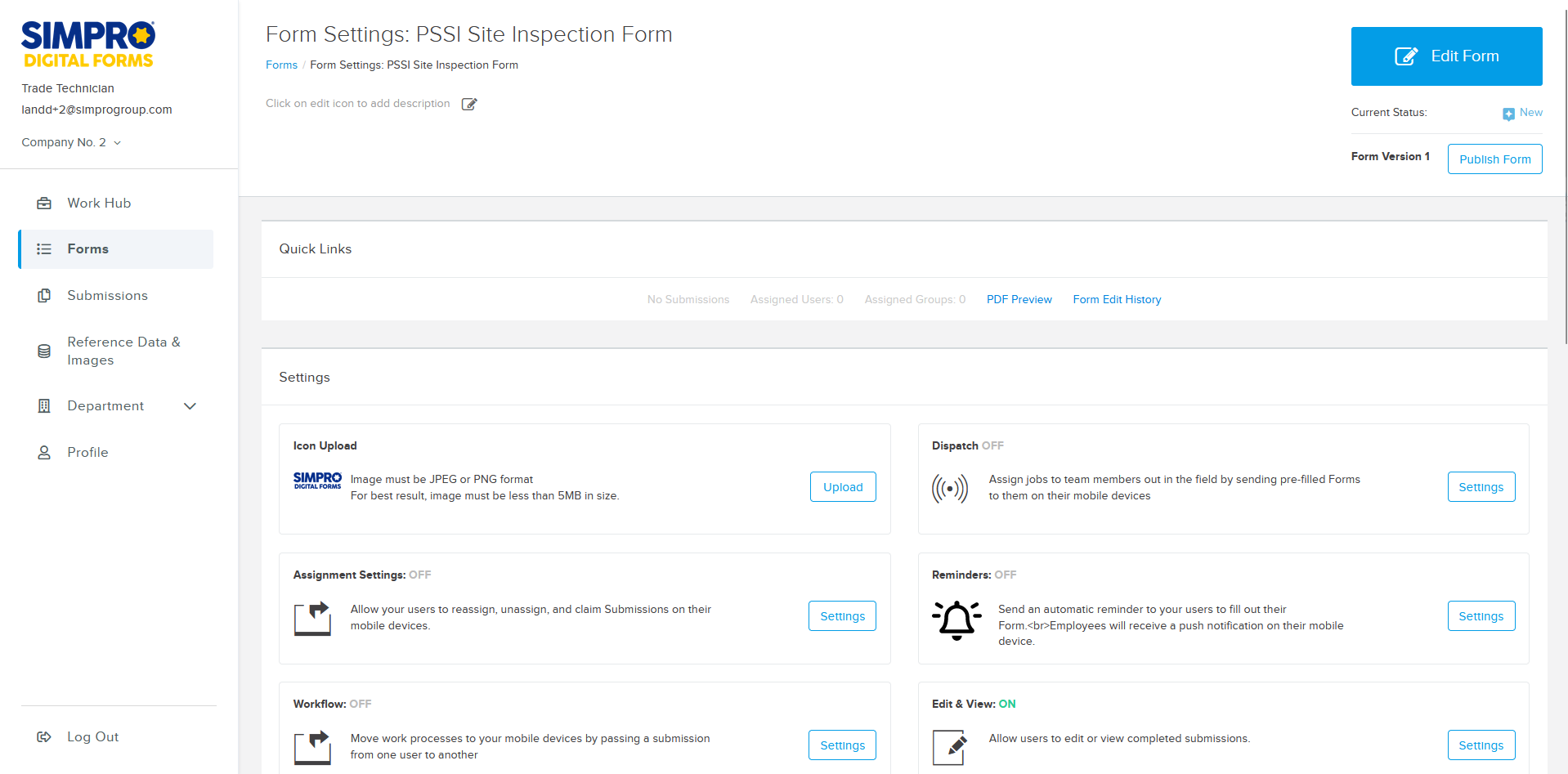Image resolution: width=1568 pixels, height=774 pixels.
Task: Open Workflow Settings
Action: click(841, 745)
